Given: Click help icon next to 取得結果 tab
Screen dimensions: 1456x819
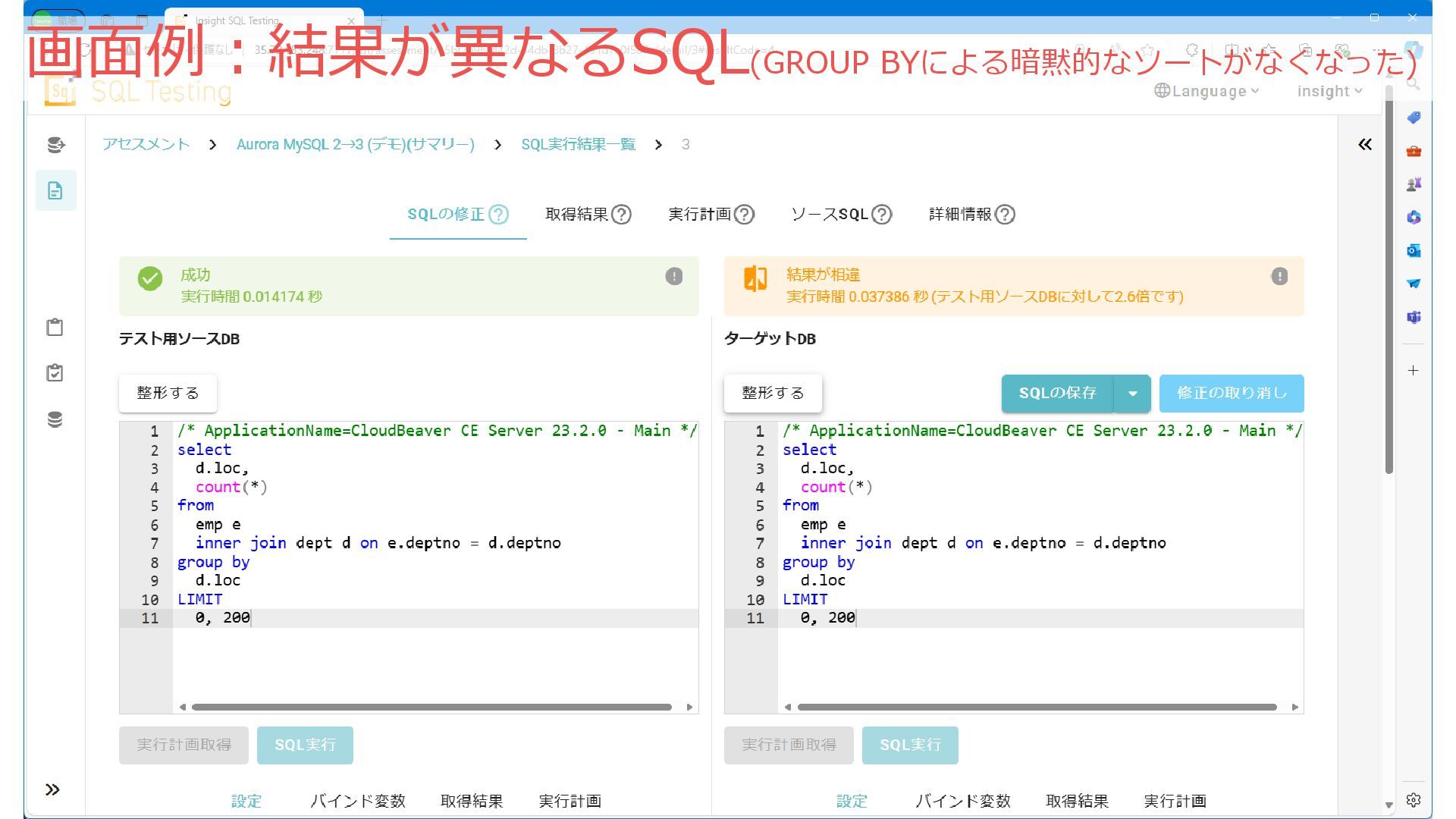Looking at the screenshot, I should 621,215.
